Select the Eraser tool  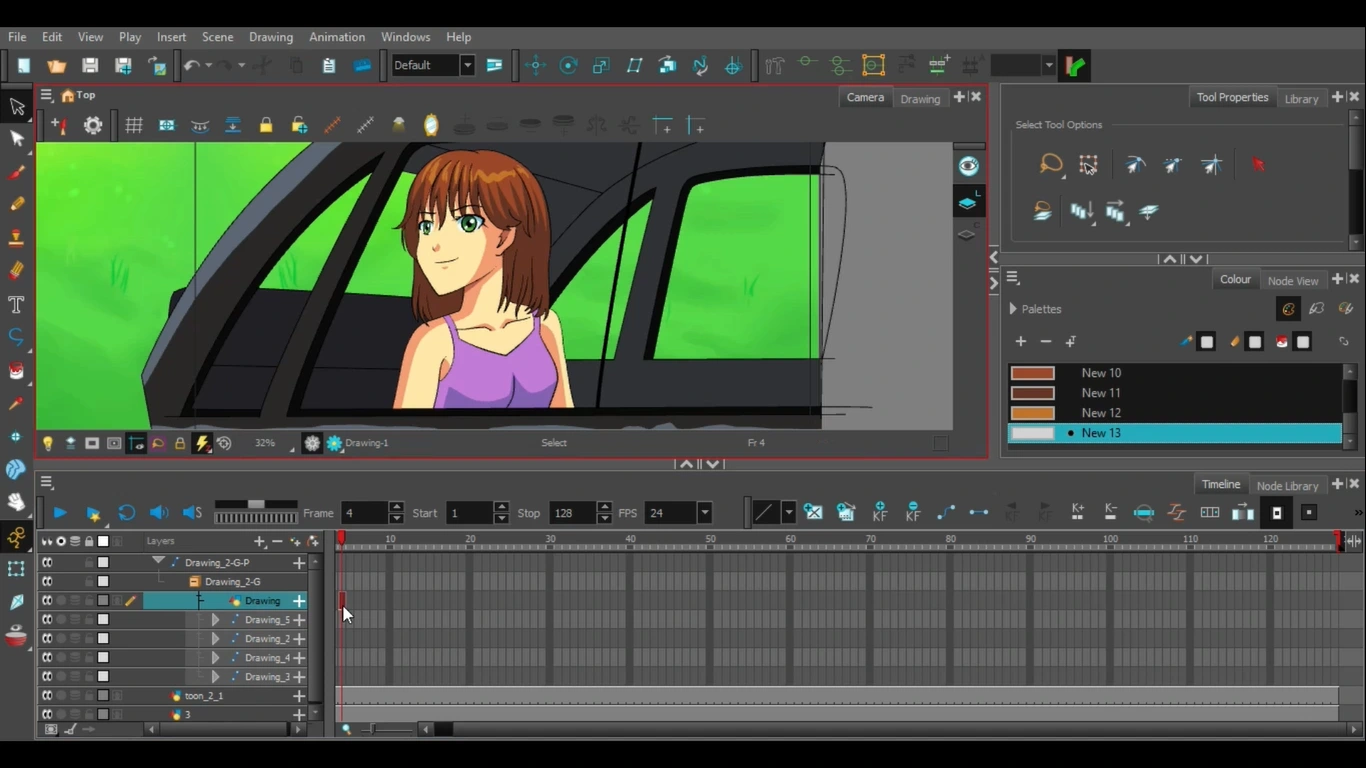17,270
